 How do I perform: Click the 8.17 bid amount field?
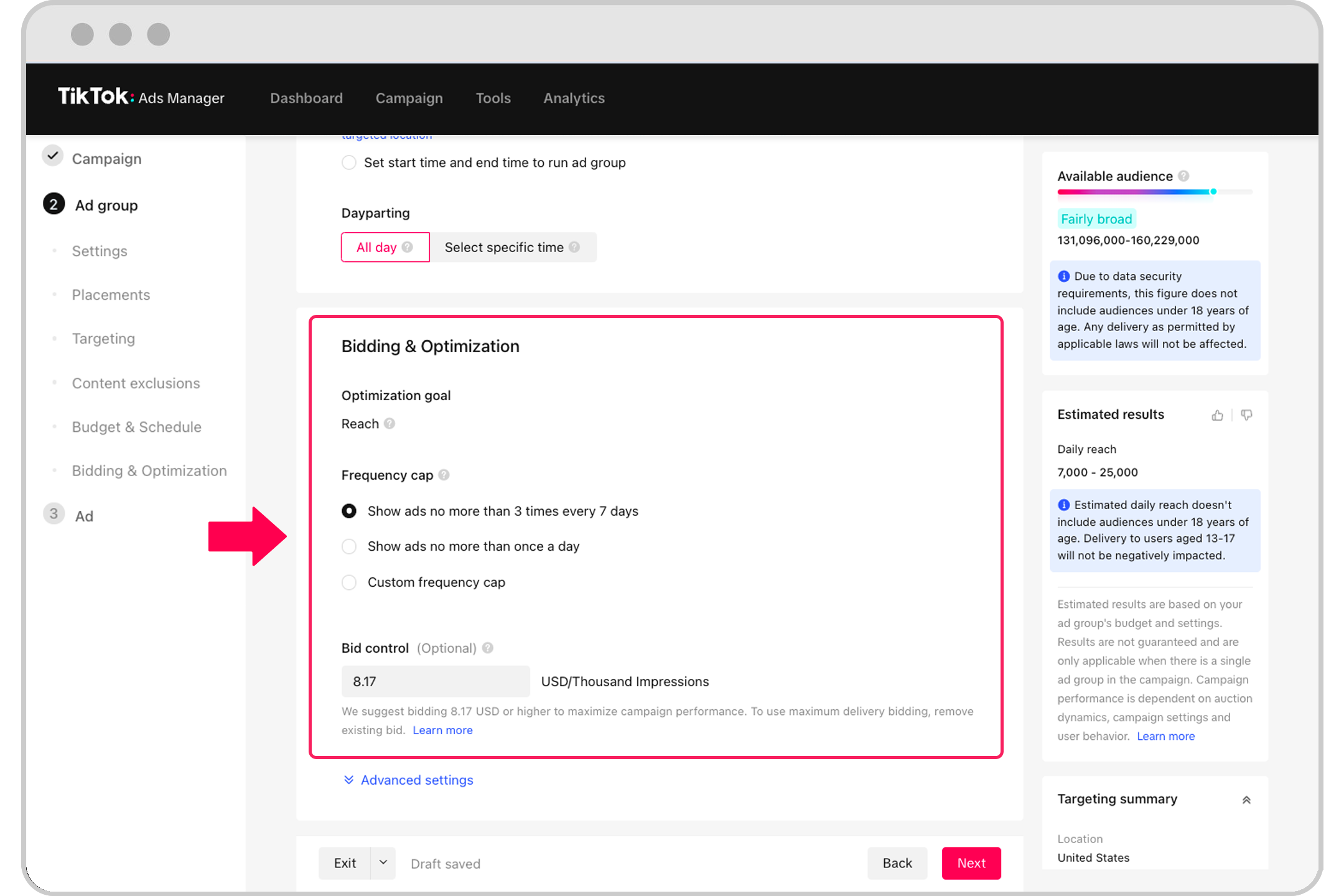[435, 681]
